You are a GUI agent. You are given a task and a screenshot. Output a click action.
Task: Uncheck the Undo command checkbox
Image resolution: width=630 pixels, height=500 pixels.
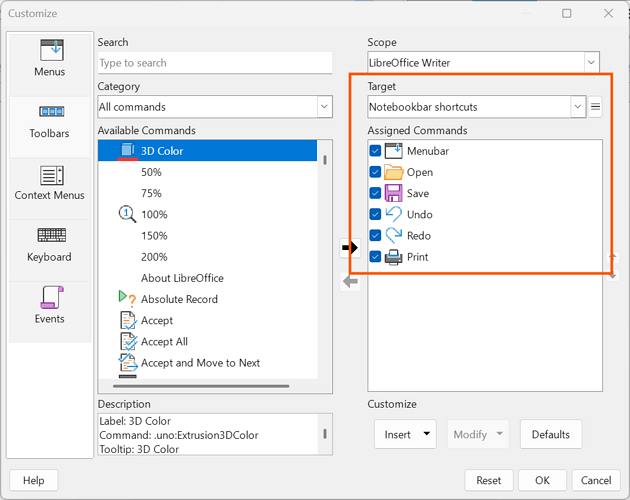[375, 214]
